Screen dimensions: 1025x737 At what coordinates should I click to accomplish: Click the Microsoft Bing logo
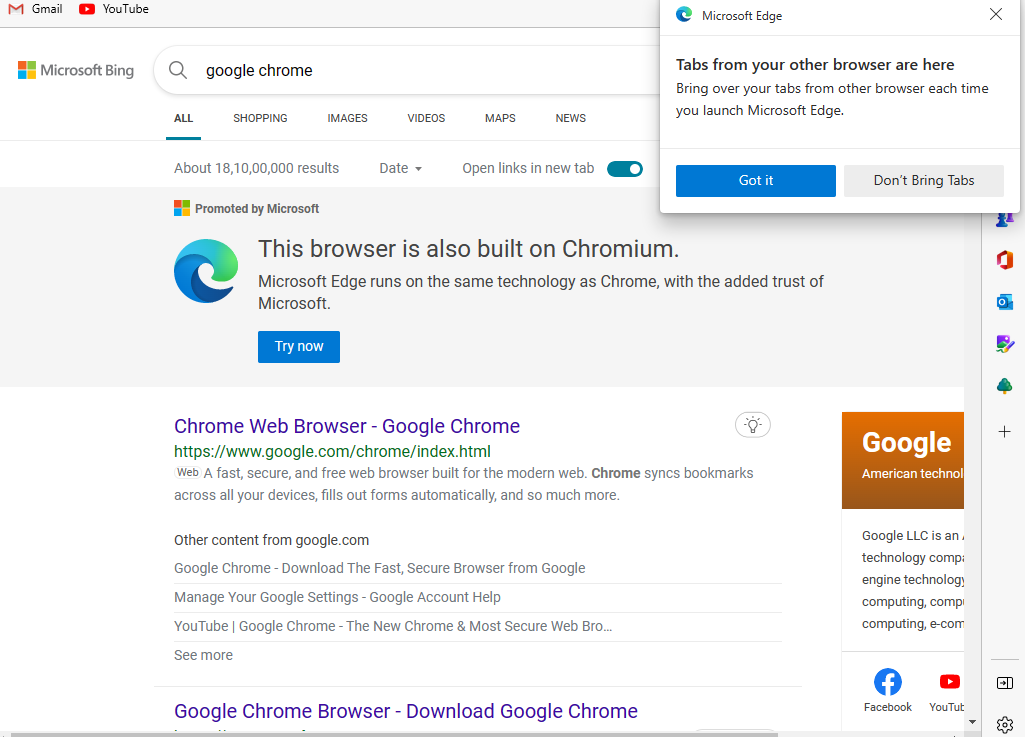pyautogui.click(x=76, y=71)
